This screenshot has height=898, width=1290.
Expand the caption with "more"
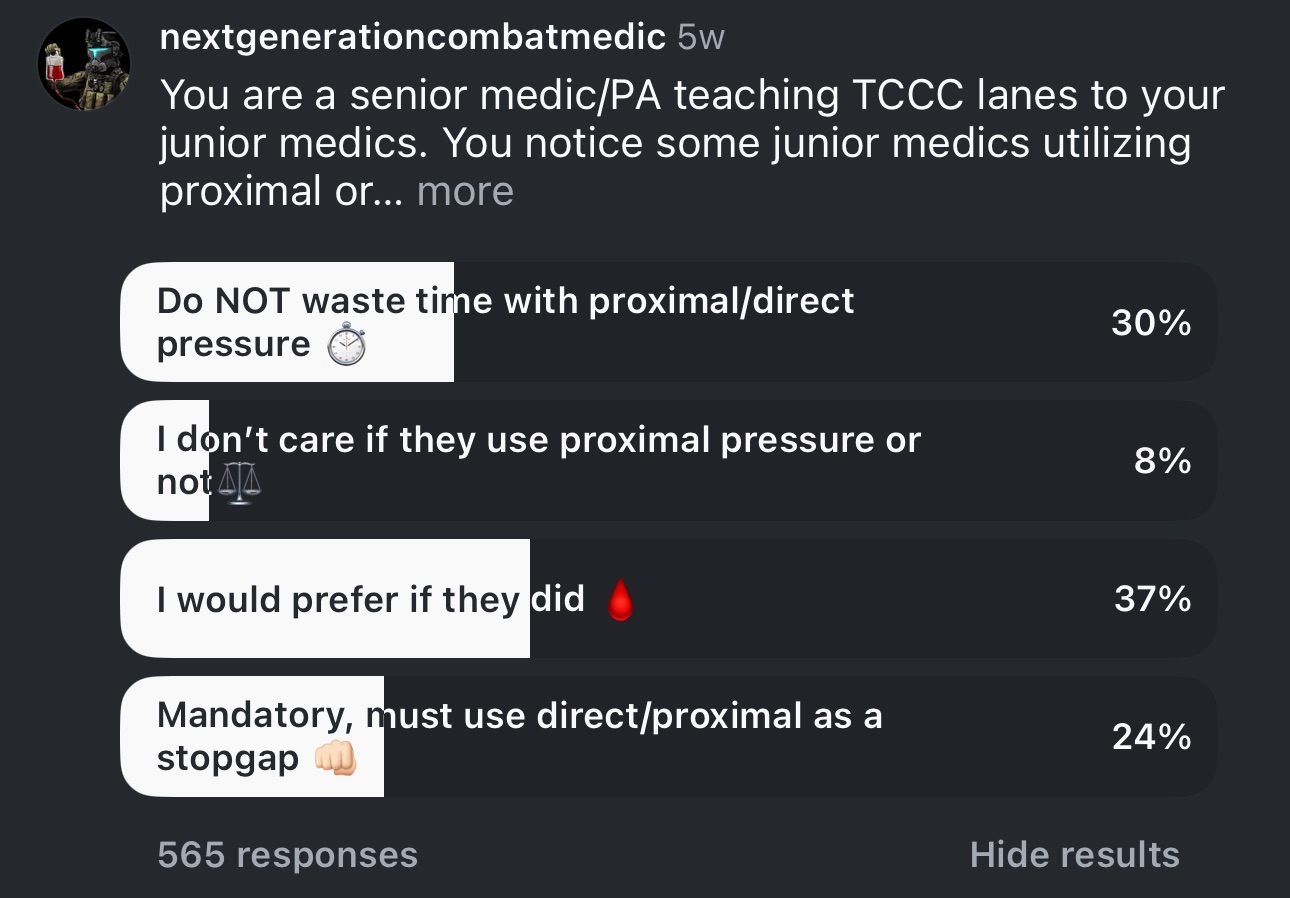pyautogui.click(x=465, y=191)
